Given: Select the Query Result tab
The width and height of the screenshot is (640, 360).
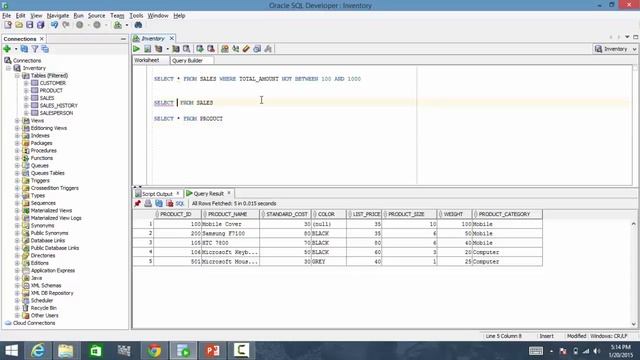Looking at the screenshot, I should pyautogui.click(x=209, y=193).
